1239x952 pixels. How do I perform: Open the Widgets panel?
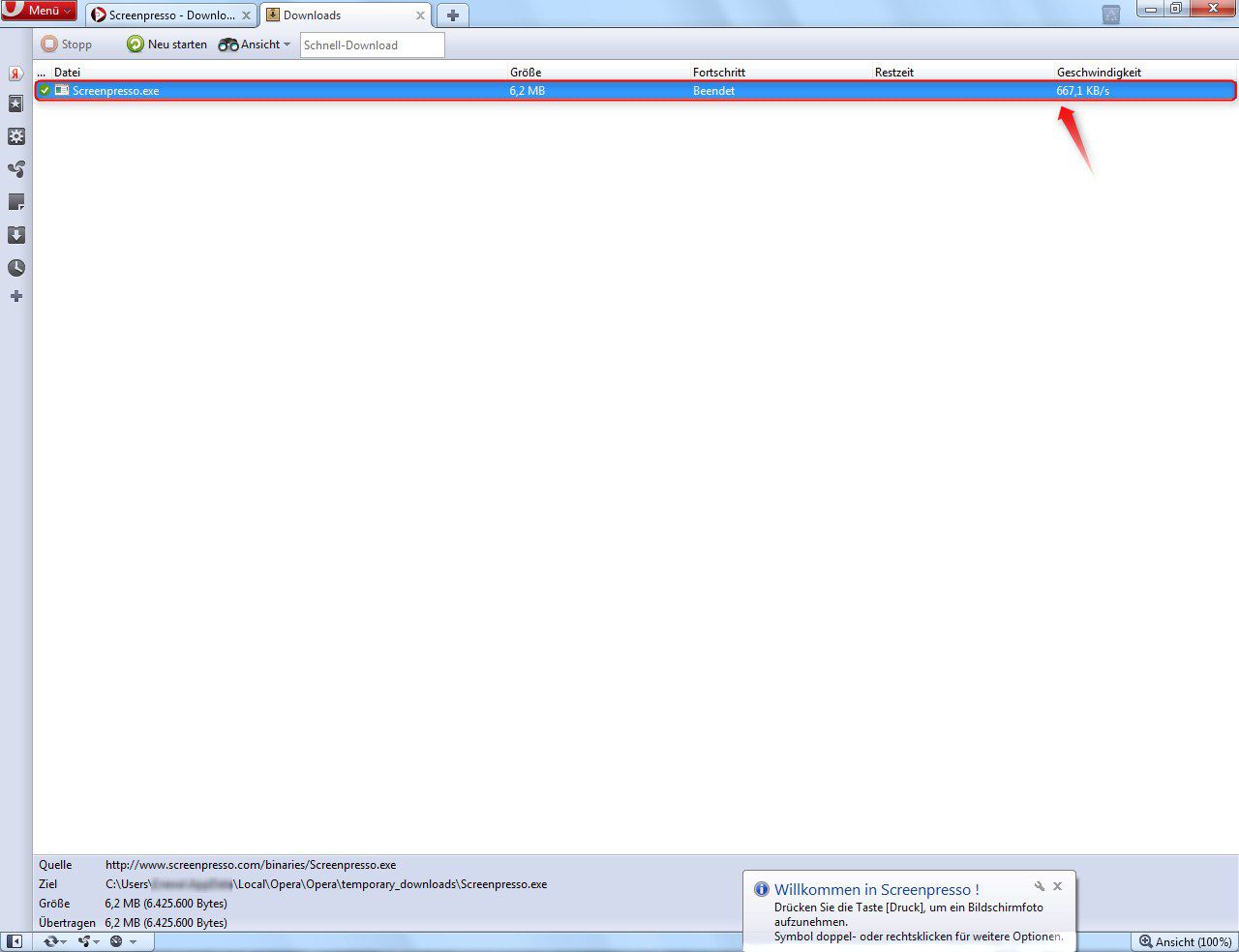(x=15, y=136)
